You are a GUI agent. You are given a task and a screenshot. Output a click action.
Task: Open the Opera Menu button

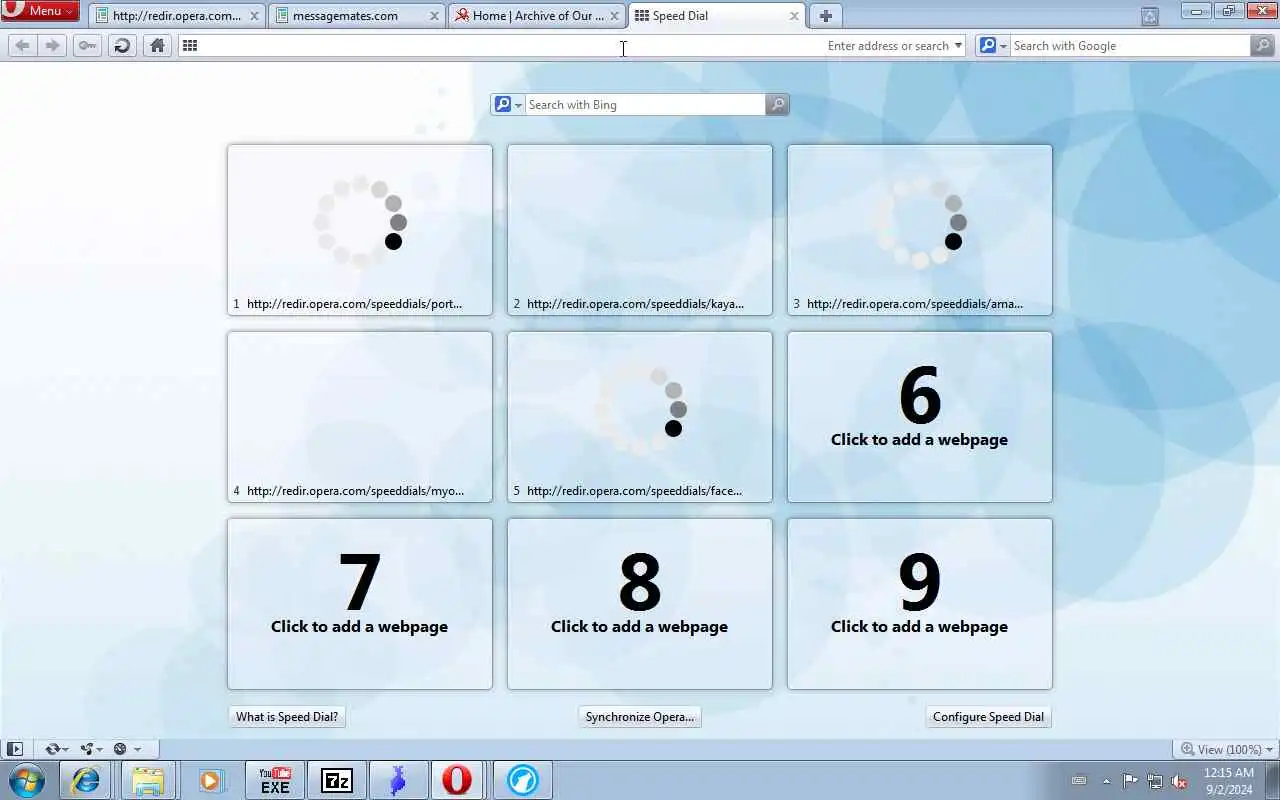pos(40,11)
